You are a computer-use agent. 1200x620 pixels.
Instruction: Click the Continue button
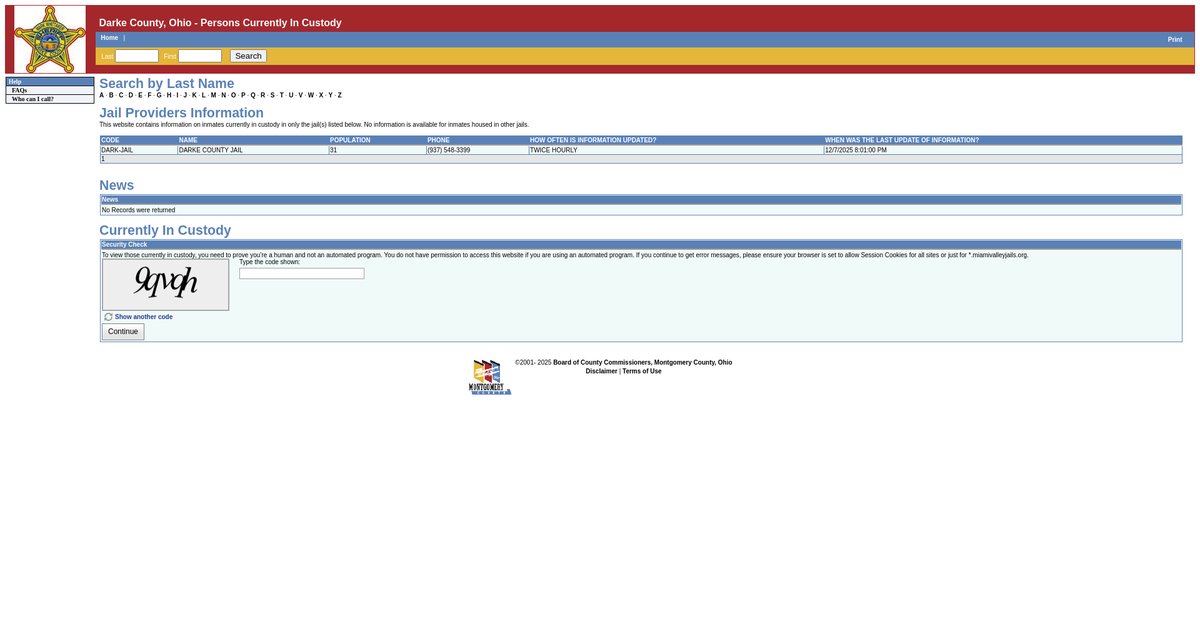pos(123,331)
